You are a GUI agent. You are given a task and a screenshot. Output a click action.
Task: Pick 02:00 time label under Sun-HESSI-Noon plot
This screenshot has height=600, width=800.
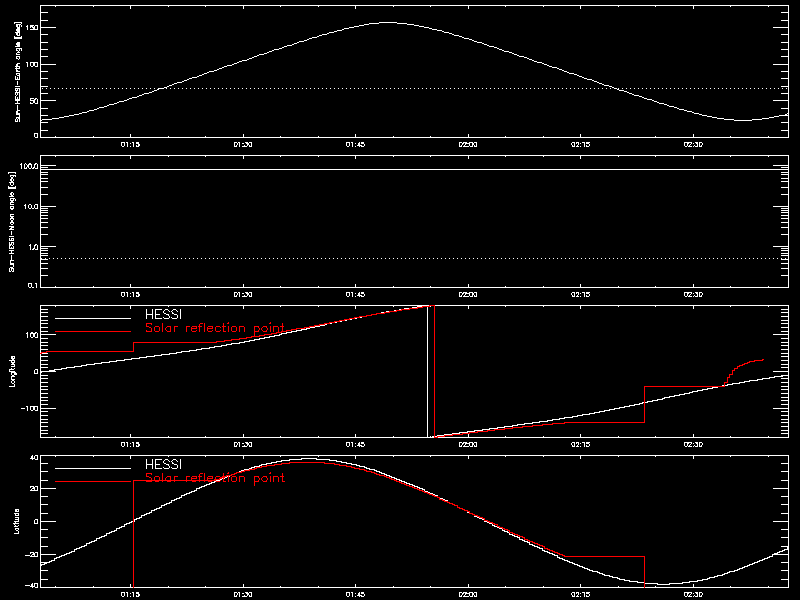pos(468,295)
